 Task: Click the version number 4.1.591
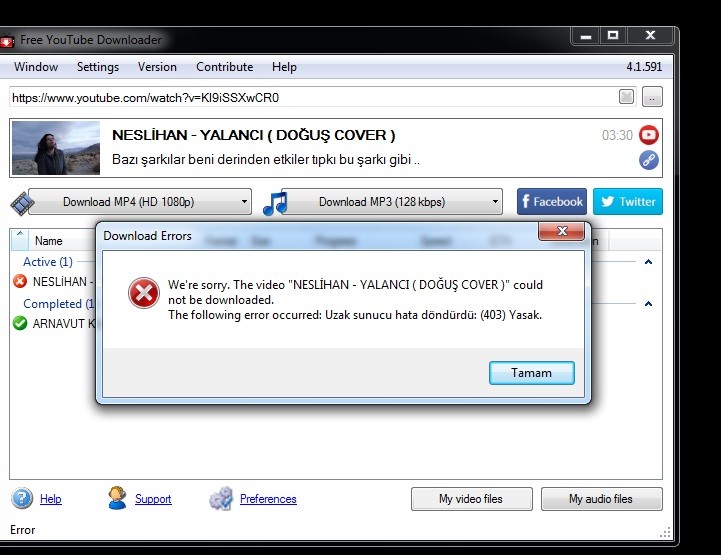tap(644, 67)
